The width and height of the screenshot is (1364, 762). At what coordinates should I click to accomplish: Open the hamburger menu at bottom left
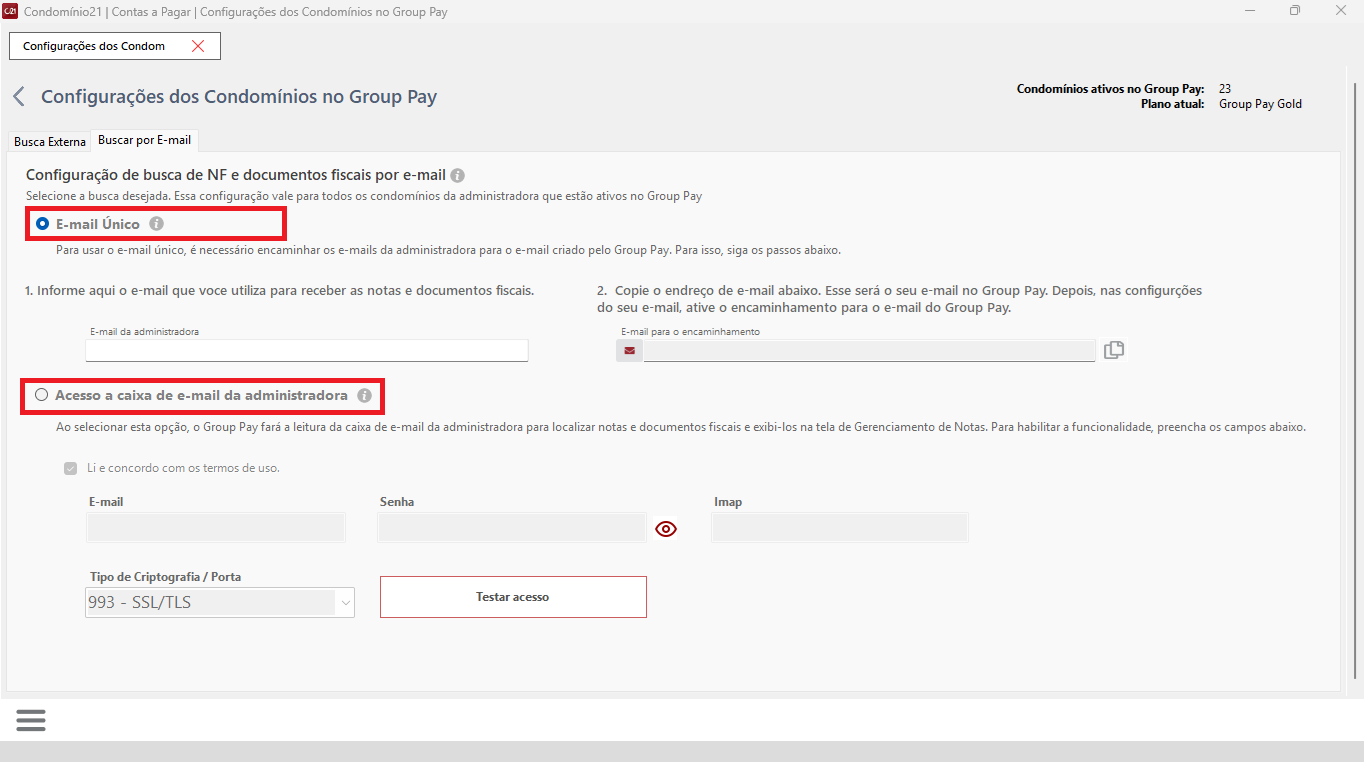31,720
